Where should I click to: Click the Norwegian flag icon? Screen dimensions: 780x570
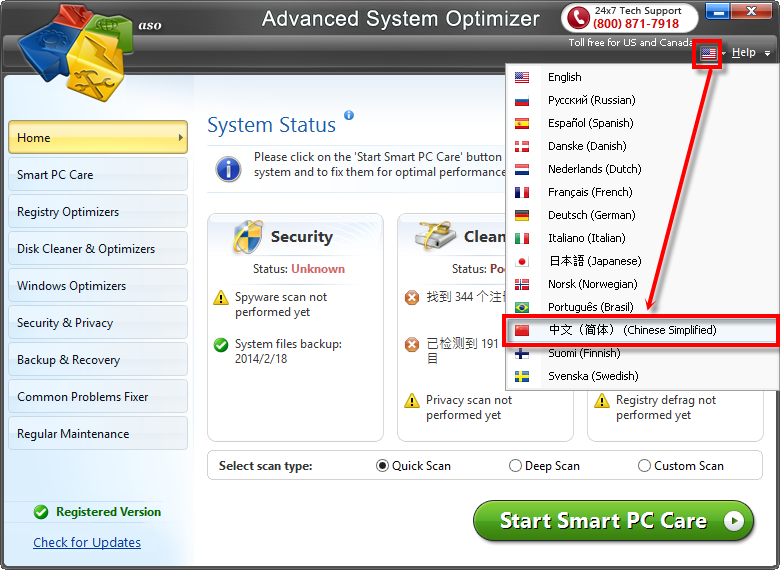point(522,285)
